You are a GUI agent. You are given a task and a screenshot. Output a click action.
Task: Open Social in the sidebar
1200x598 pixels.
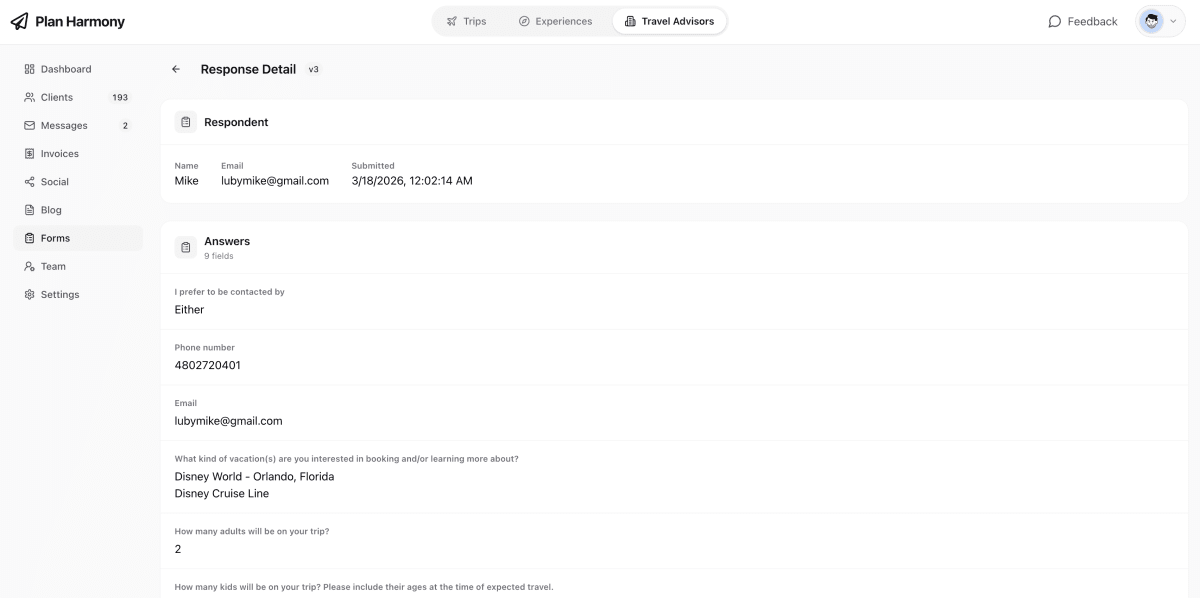click(x=78, y=182)
